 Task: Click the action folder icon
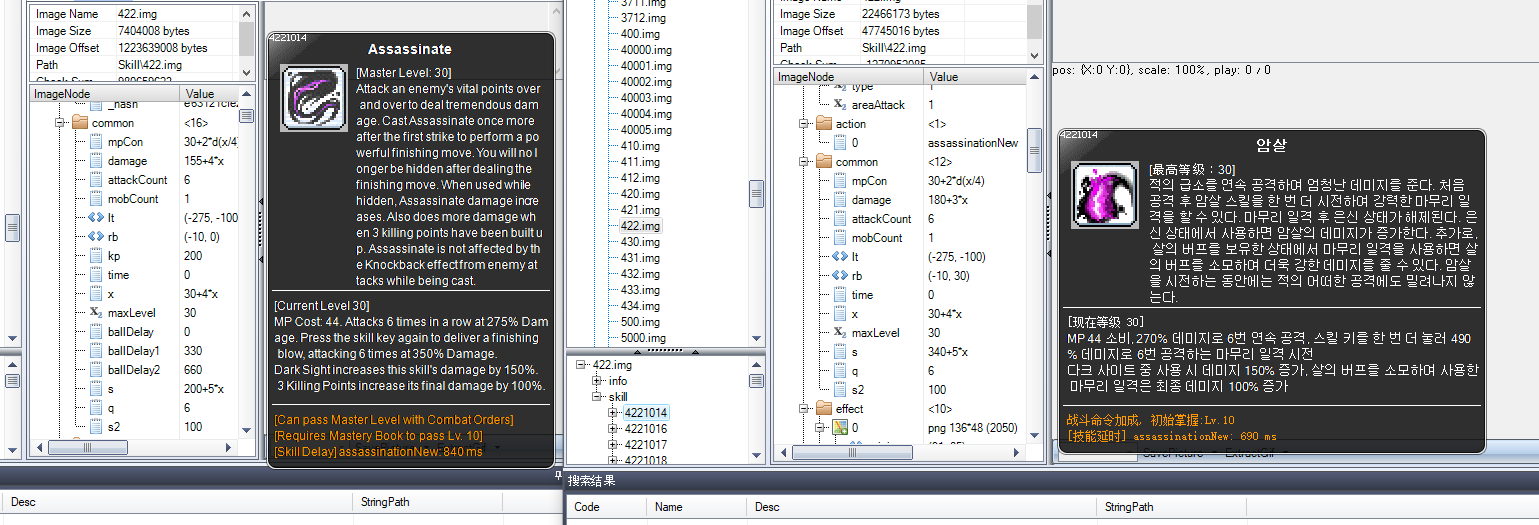pyautogui.click(x=824, y=124)
